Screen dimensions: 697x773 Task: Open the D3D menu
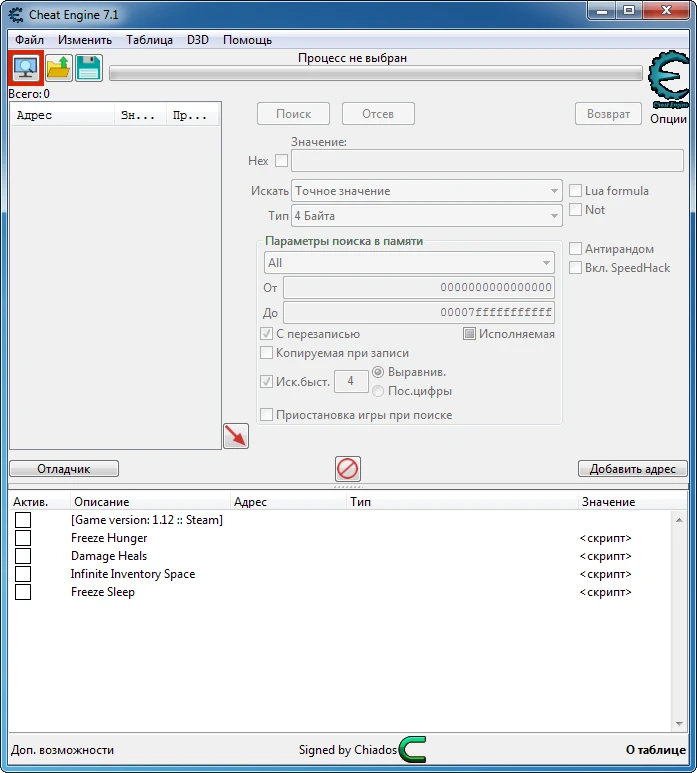tap(198, 40)
